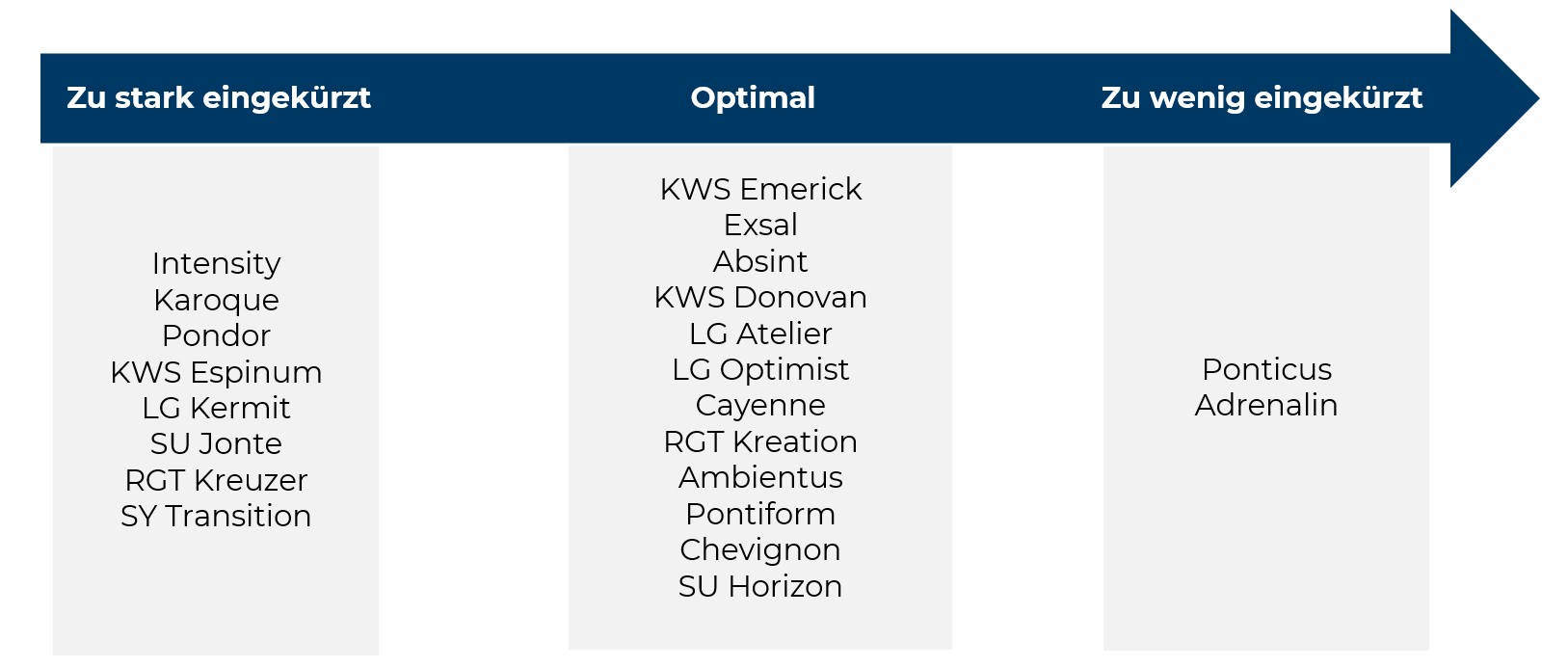Image resolution: width=1568 pixels, height=668 pixels.
Task: Click the 'Zu stark eingekürzt' header label
Action: 218,98
